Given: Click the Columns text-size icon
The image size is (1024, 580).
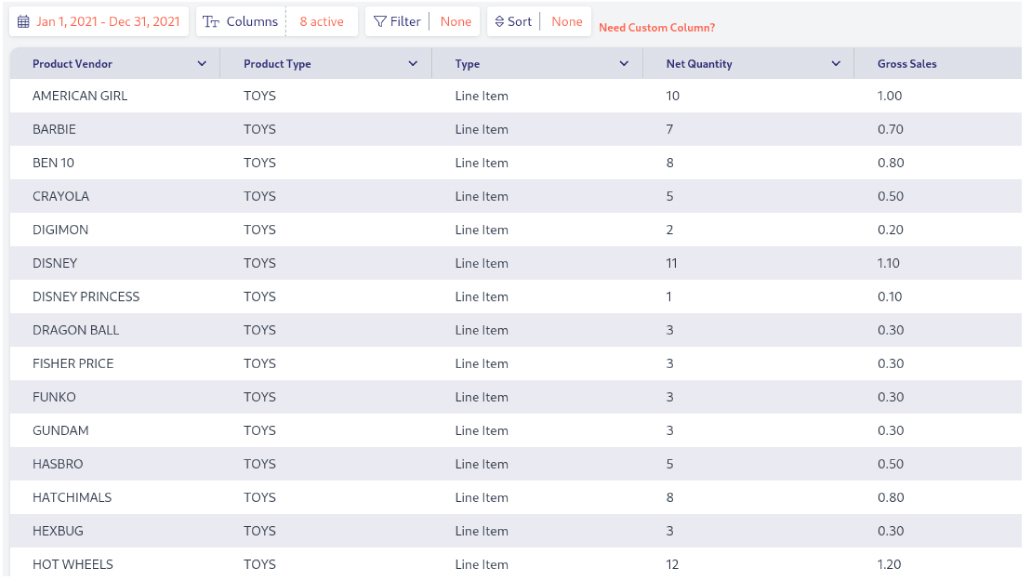Looking at the screenshot, I should (211, 22).
